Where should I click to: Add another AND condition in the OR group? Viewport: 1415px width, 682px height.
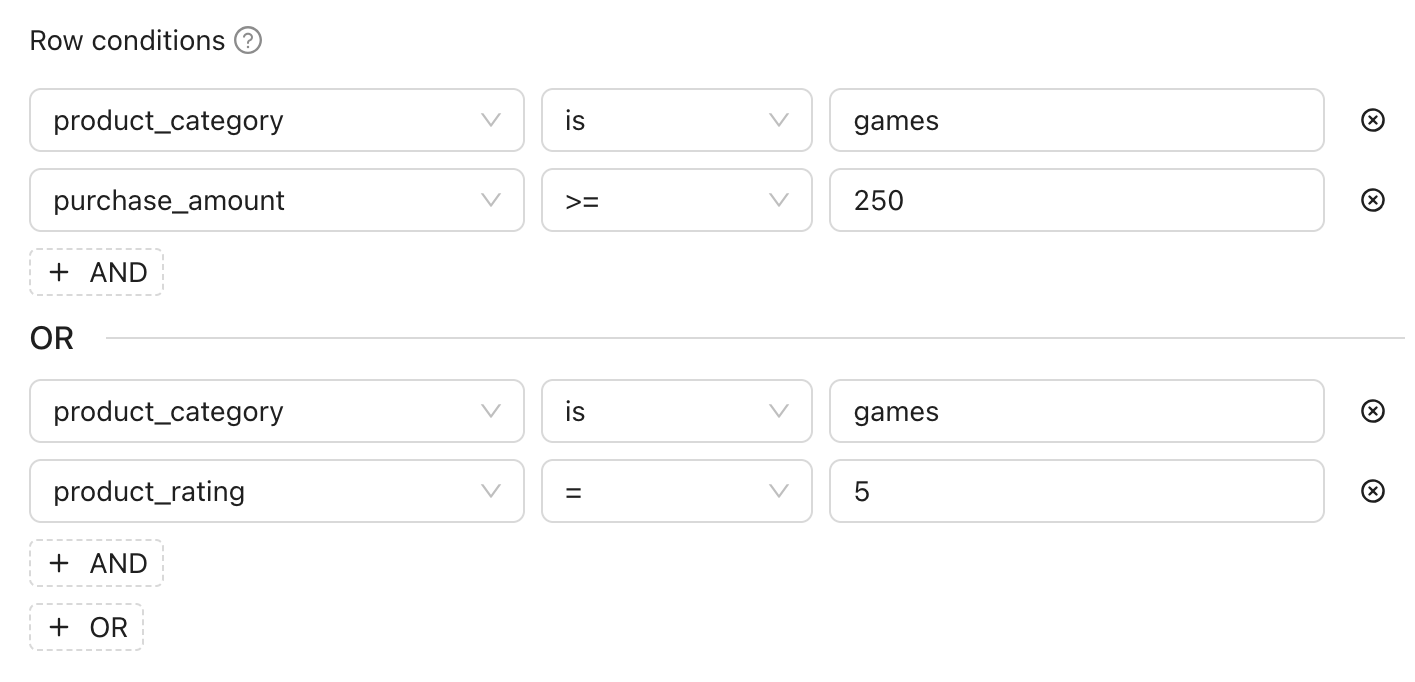point(96,562)
